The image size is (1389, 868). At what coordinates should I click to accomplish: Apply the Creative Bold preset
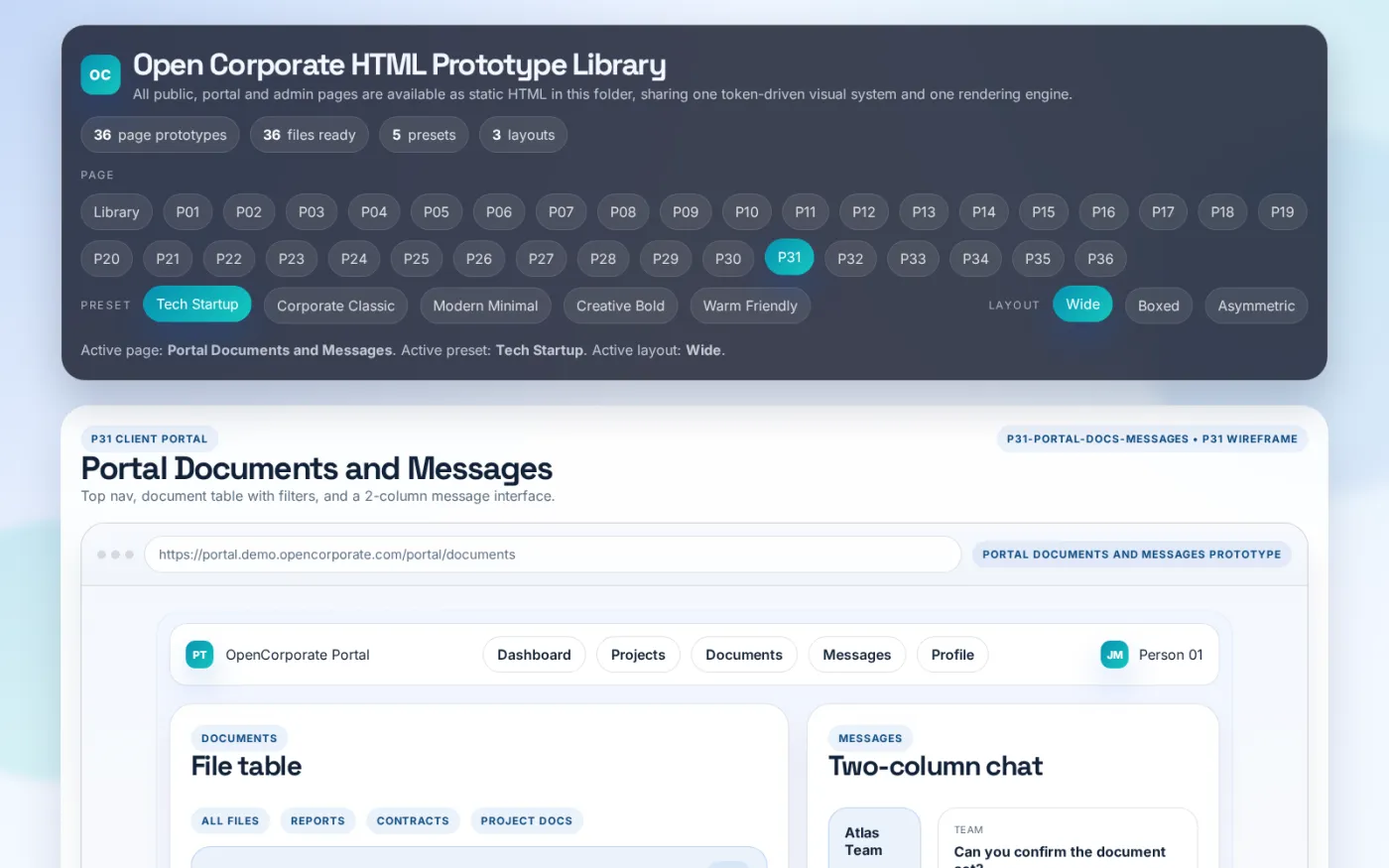(x=621, y=306)
